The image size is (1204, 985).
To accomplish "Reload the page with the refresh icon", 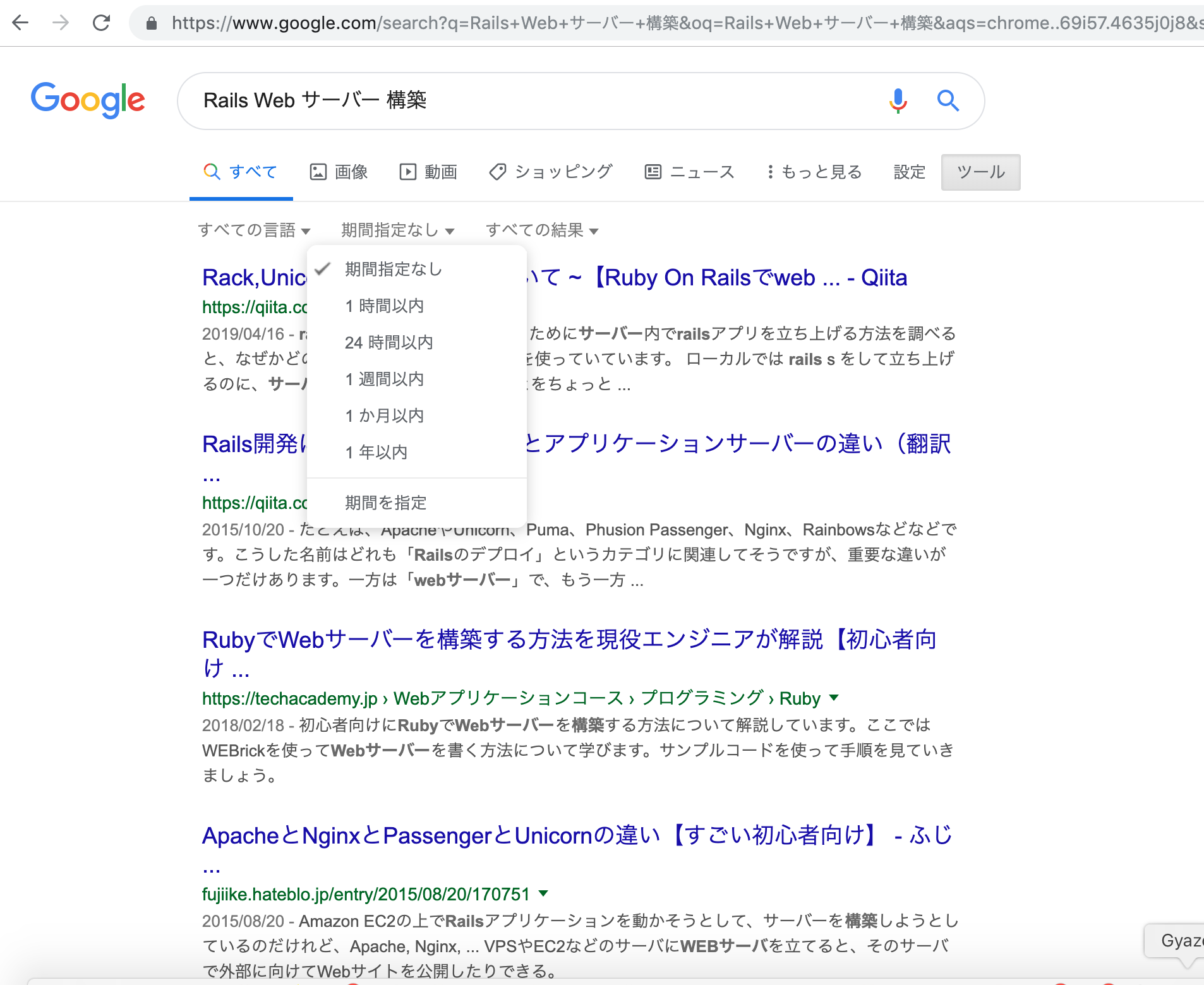I will 101,23.
